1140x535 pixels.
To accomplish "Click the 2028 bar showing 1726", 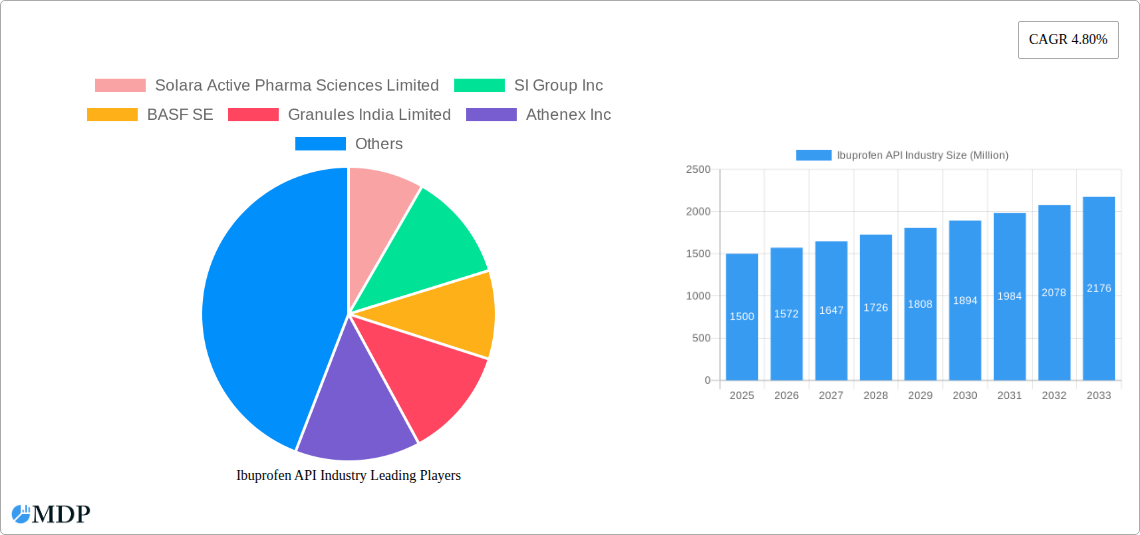I will tap(875, 307).
